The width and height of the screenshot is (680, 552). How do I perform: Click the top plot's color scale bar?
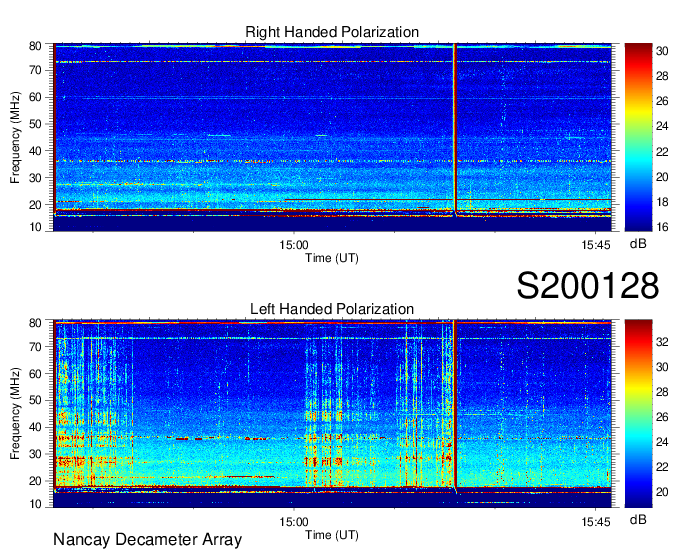click(638, 137)
